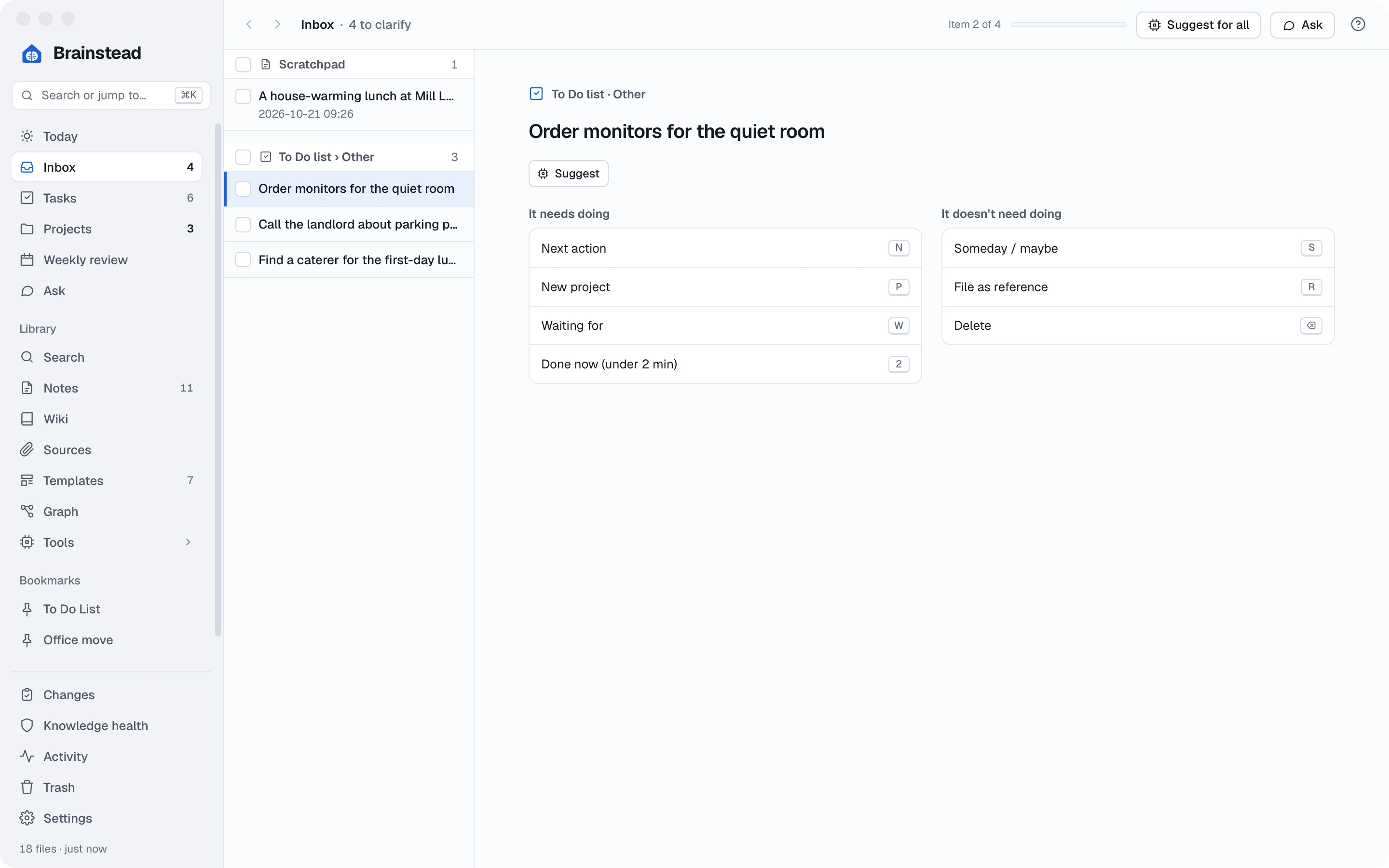This screenshot has width=1389, height=868.
Task: Click the sidebar vertical scrollbar
Action: coord(218,380)
